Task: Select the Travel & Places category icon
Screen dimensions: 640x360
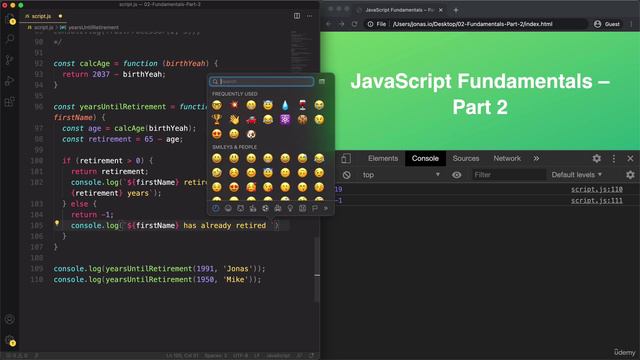Action: point(278,209)
